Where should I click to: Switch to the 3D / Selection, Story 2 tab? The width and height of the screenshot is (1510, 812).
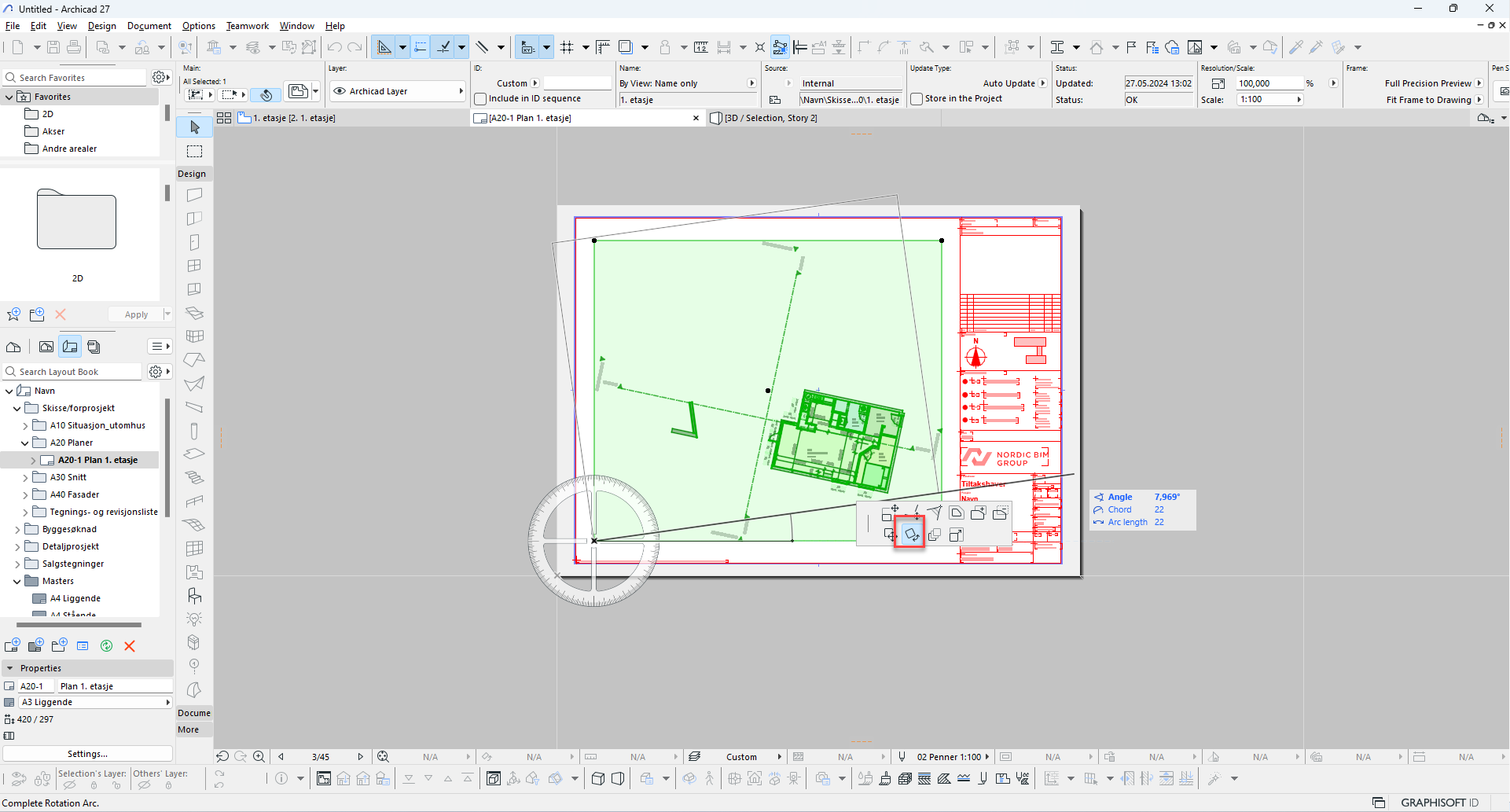770,118
